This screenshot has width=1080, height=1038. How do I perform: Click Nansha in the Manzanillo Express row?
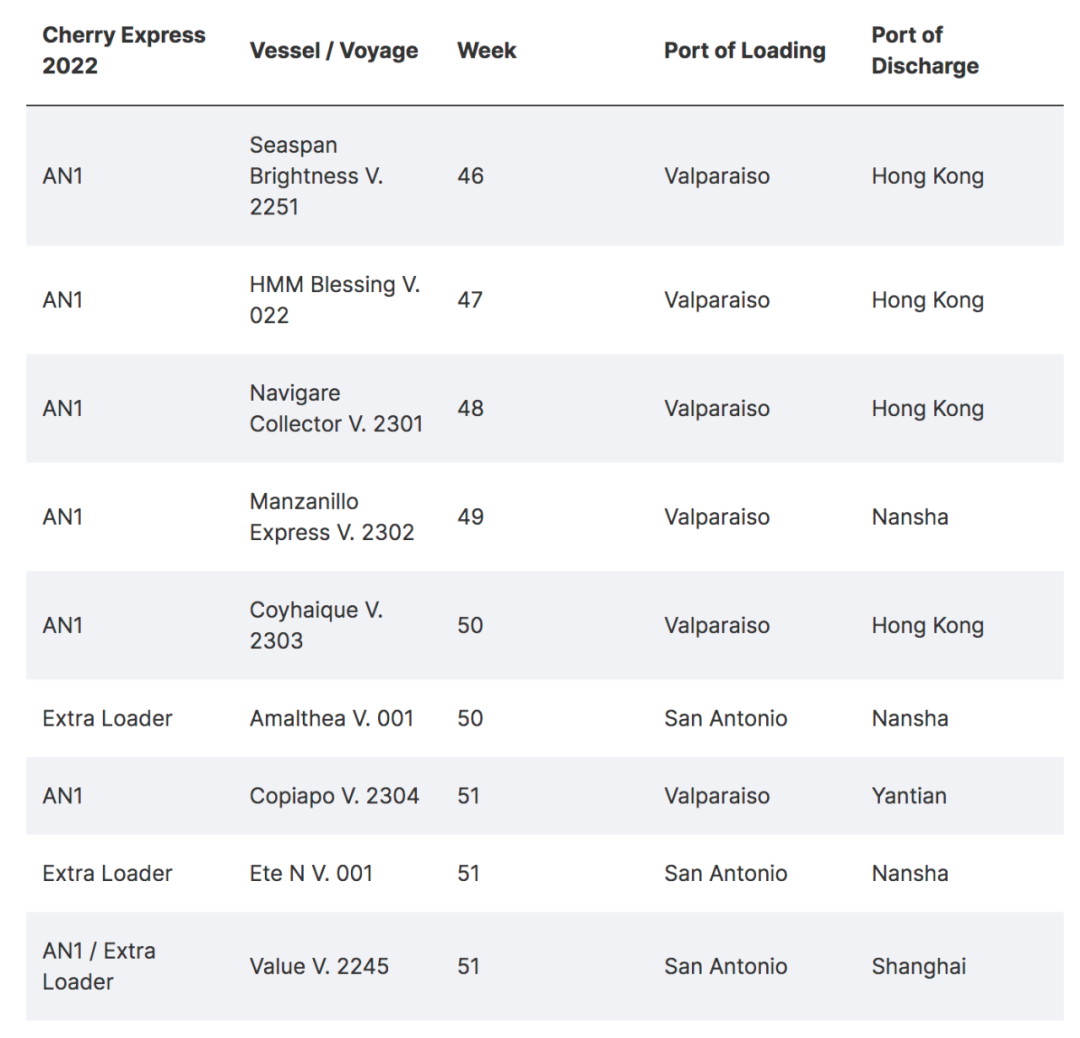(909, 517)
